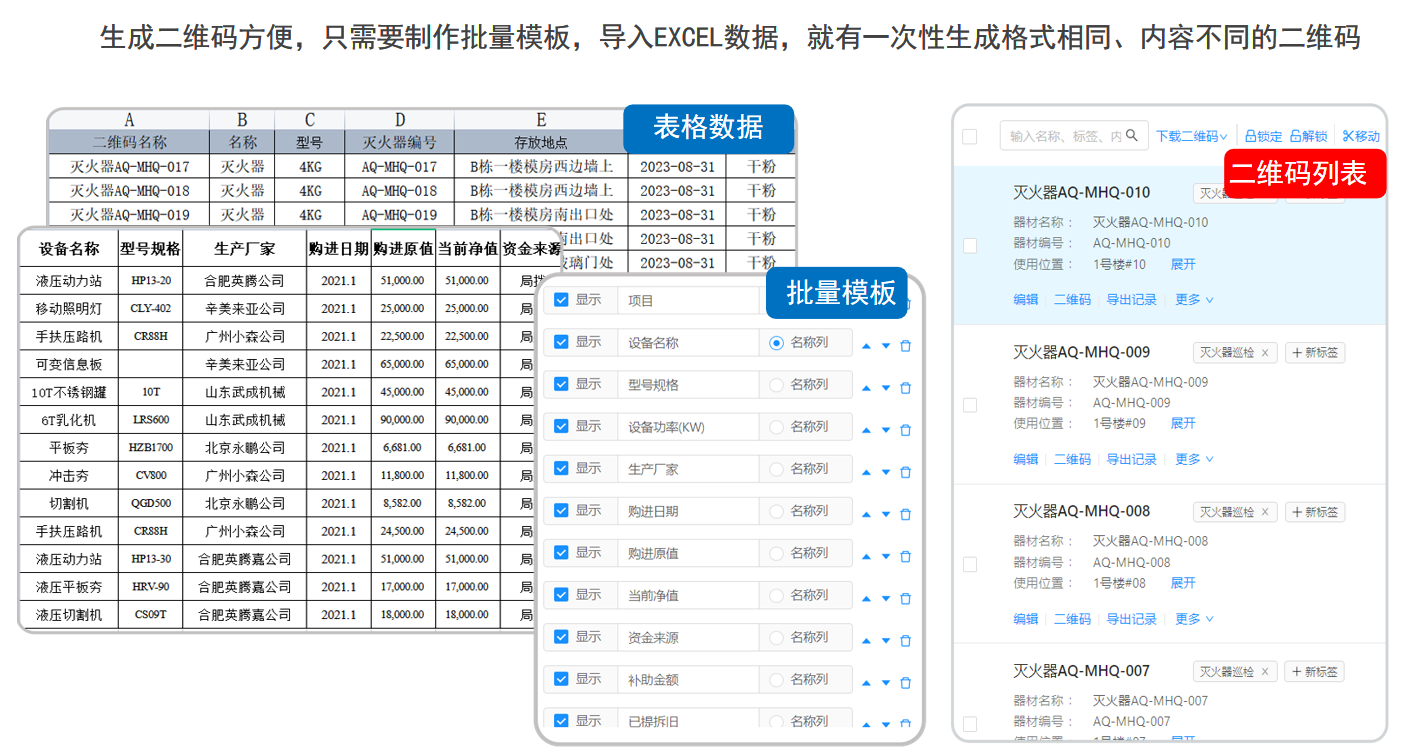
Task: Toggle the select-all checkbox above search box
Action: point(969,136)
